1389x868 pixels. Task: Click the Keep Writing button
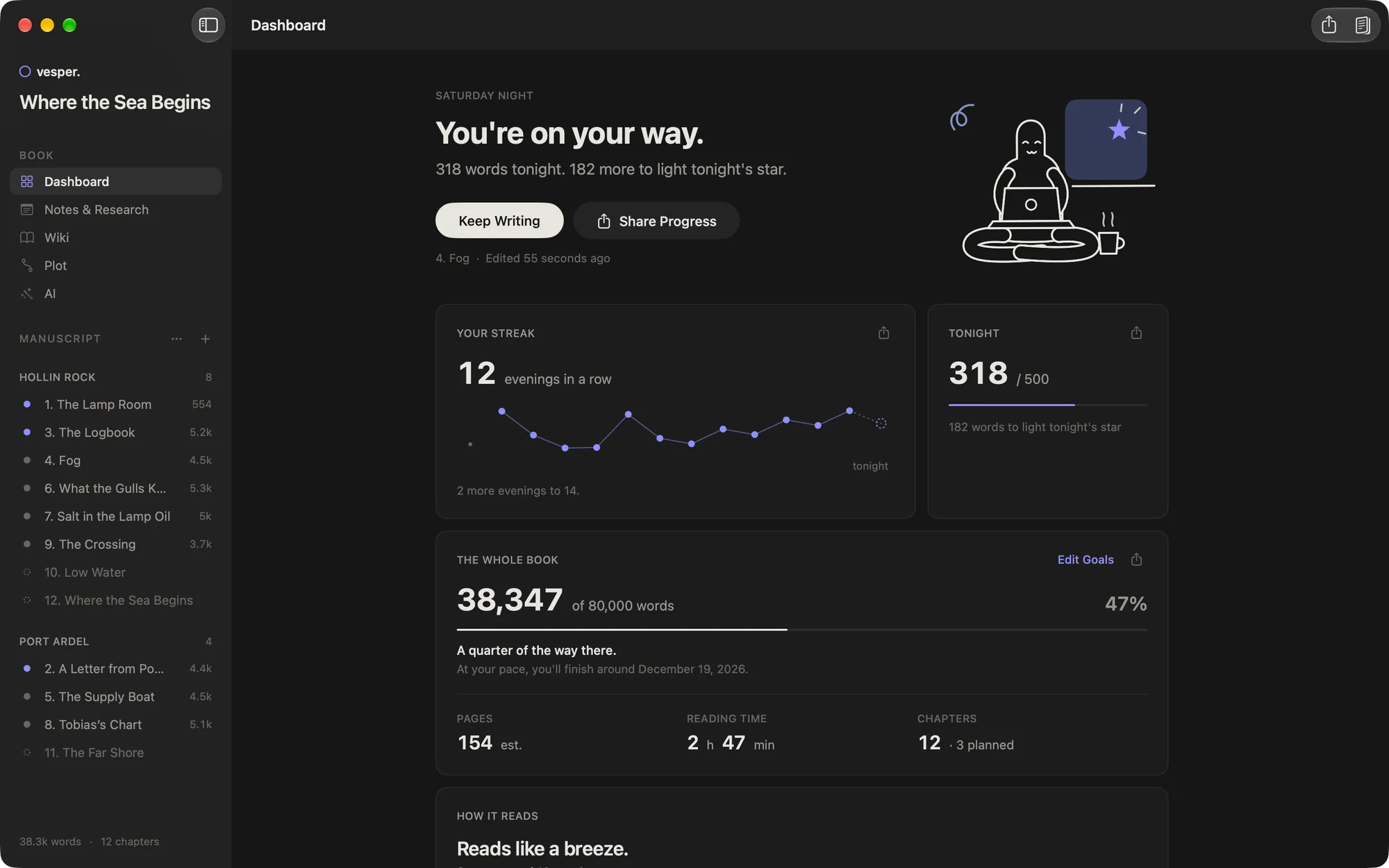click(499, 221)
